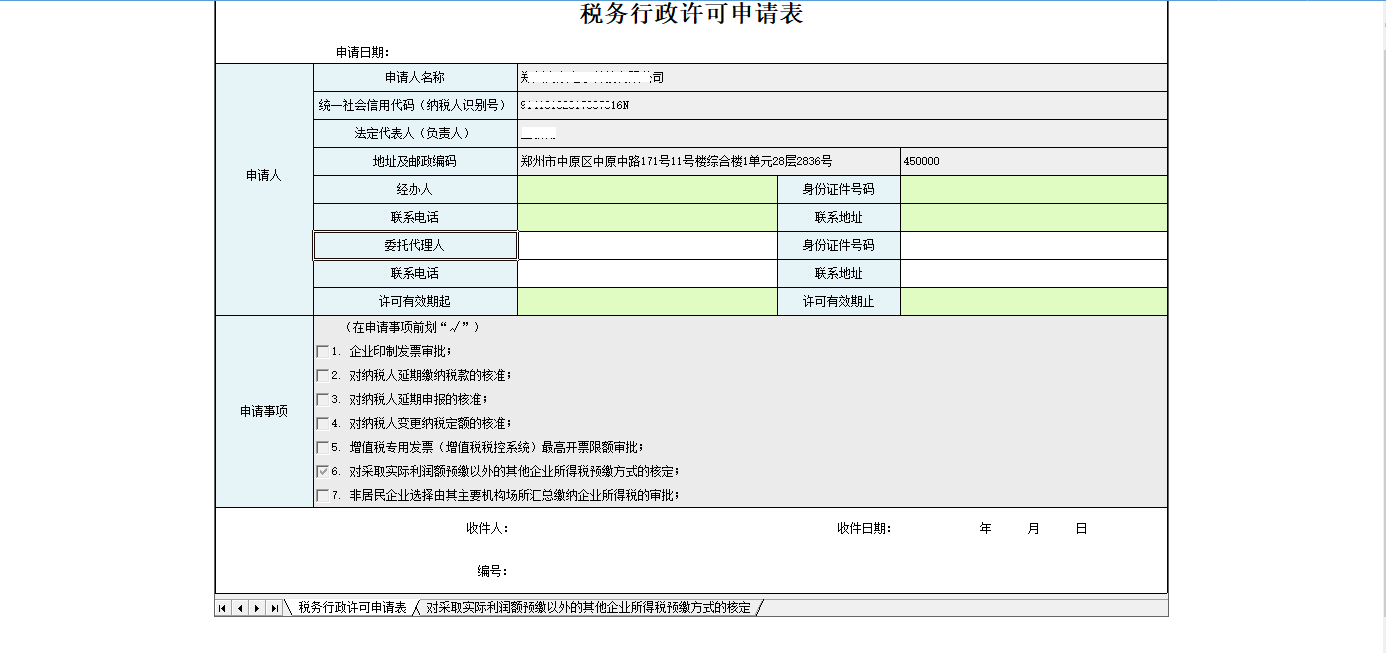
Task: Switch to the 税务行政许可申请表 sheet tab
Action: [352, 608]
